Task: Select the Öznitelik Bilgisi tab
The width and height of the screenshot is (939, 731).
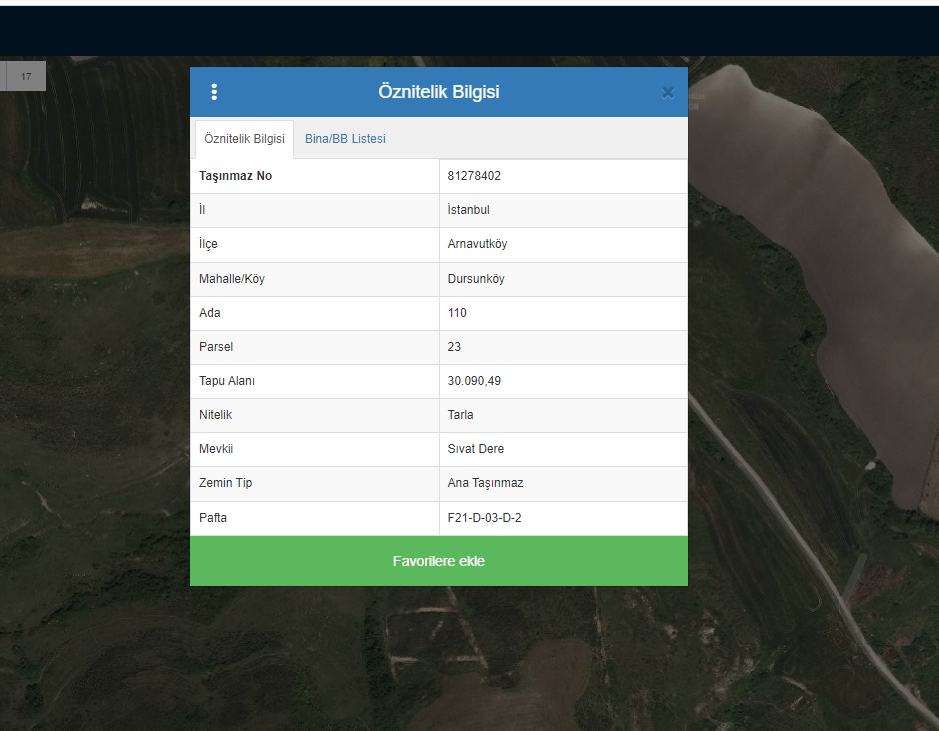Action: 244,139
